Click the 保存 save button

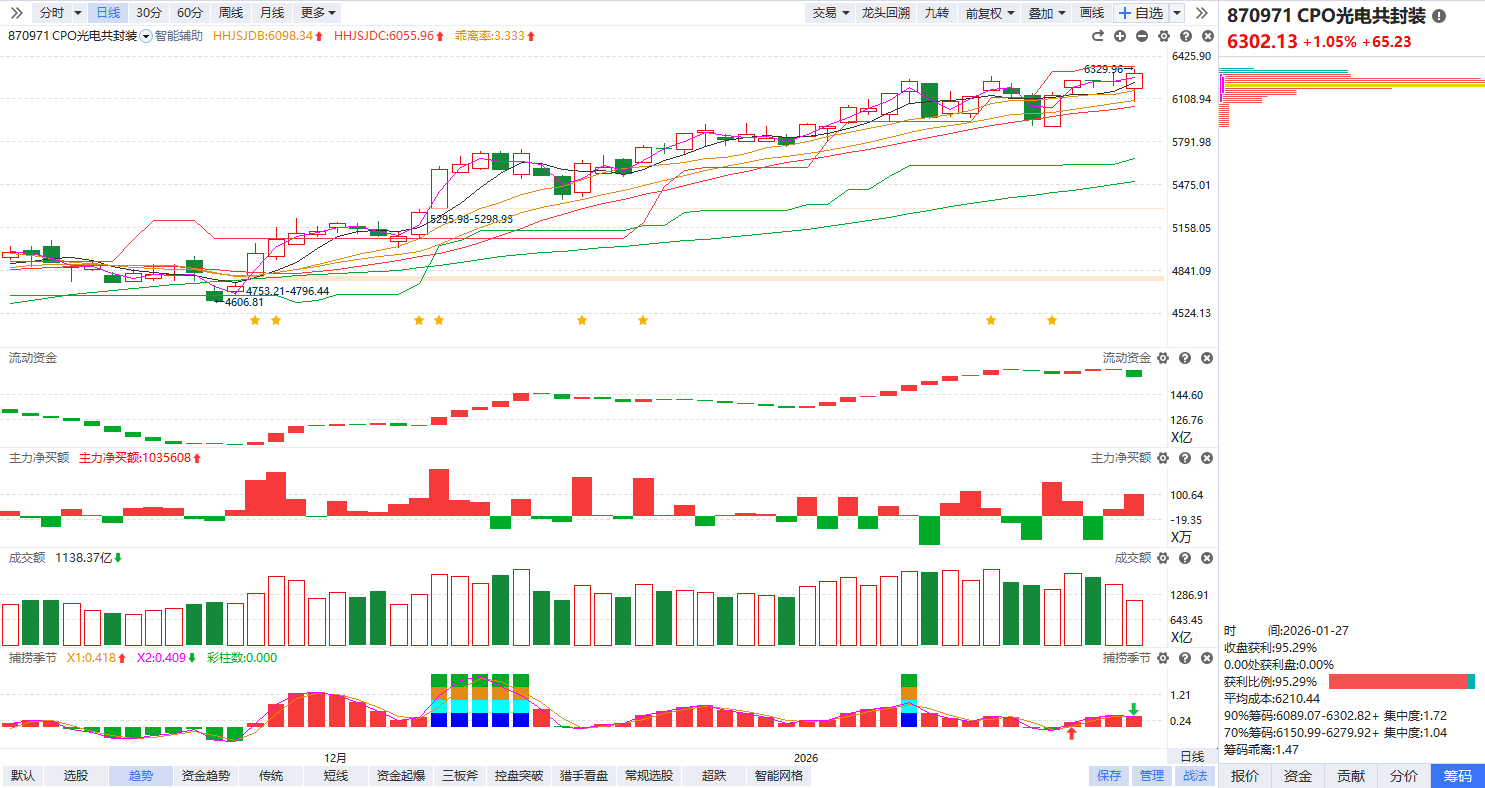(1109, 776)
